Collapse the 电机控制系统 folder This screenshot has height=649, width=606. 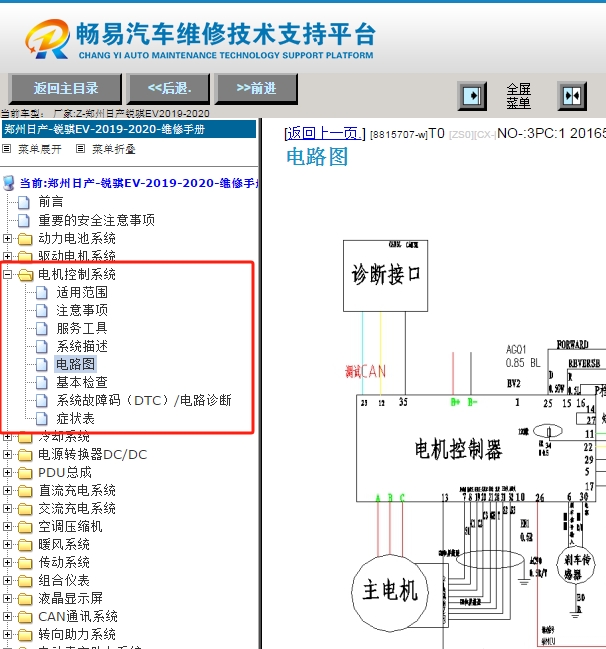(x=7, y=274)
